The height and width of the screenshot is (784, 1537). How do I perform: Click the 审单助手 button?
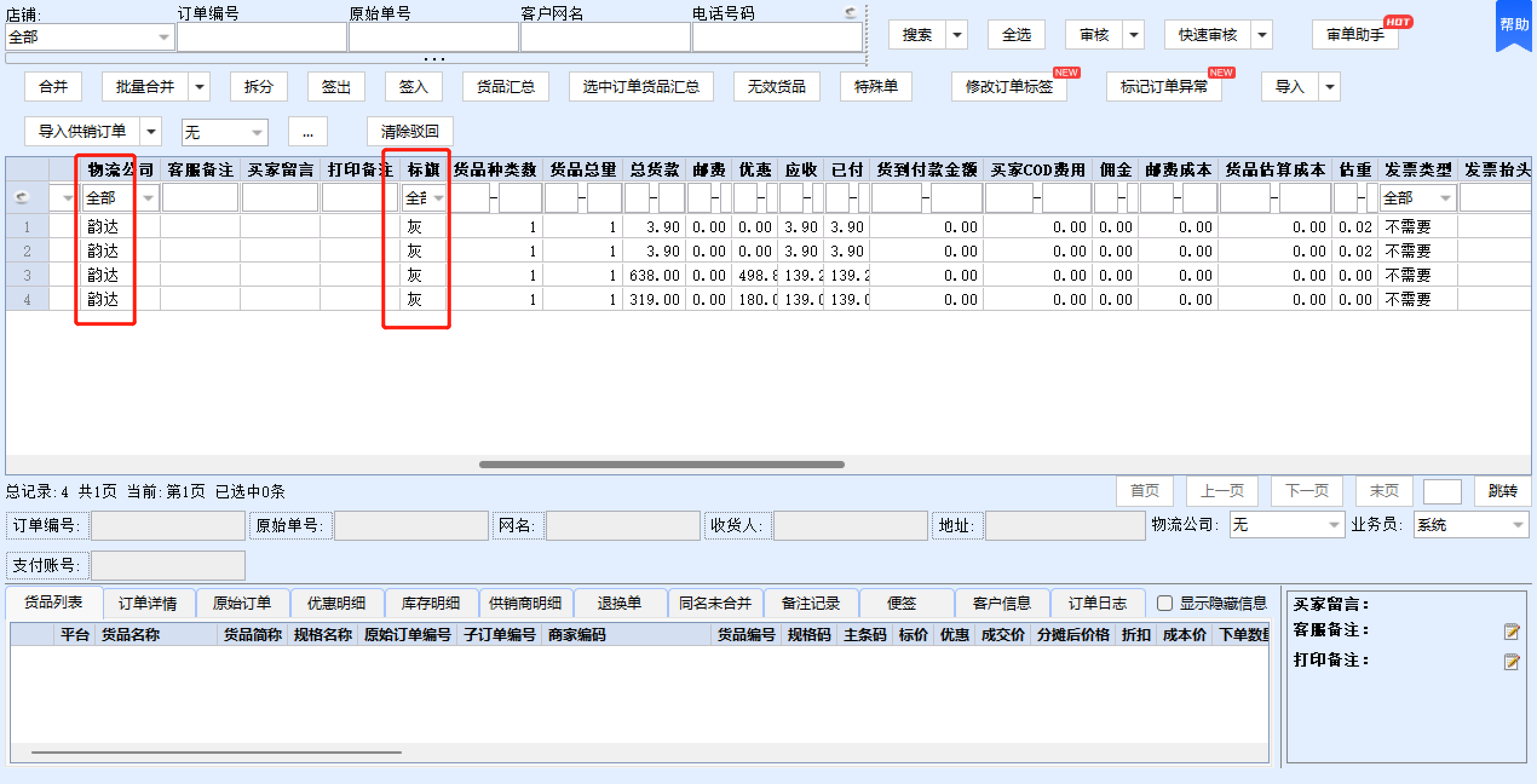point(1355,35)
